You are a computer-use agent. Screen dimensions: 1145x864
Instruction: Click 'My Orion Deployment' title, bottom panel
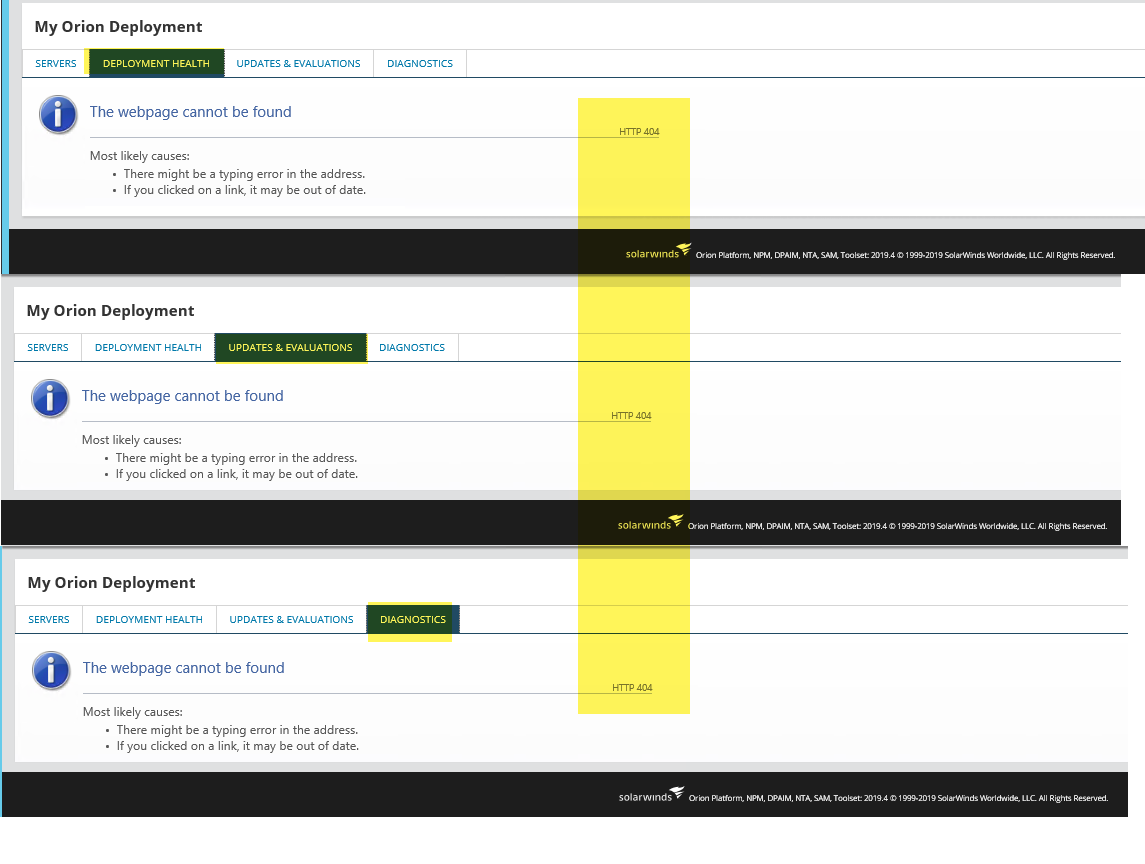112,583
